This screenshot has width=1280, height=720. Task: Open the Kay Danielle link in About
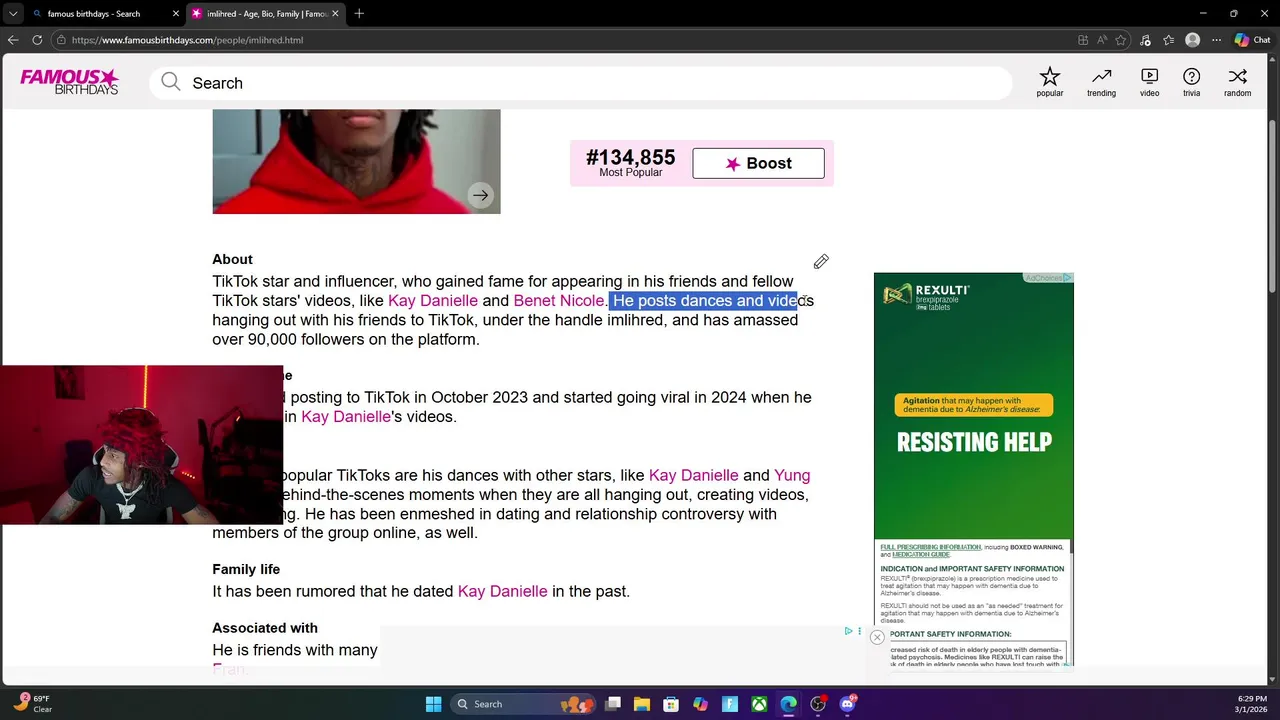tap(433, 300)
